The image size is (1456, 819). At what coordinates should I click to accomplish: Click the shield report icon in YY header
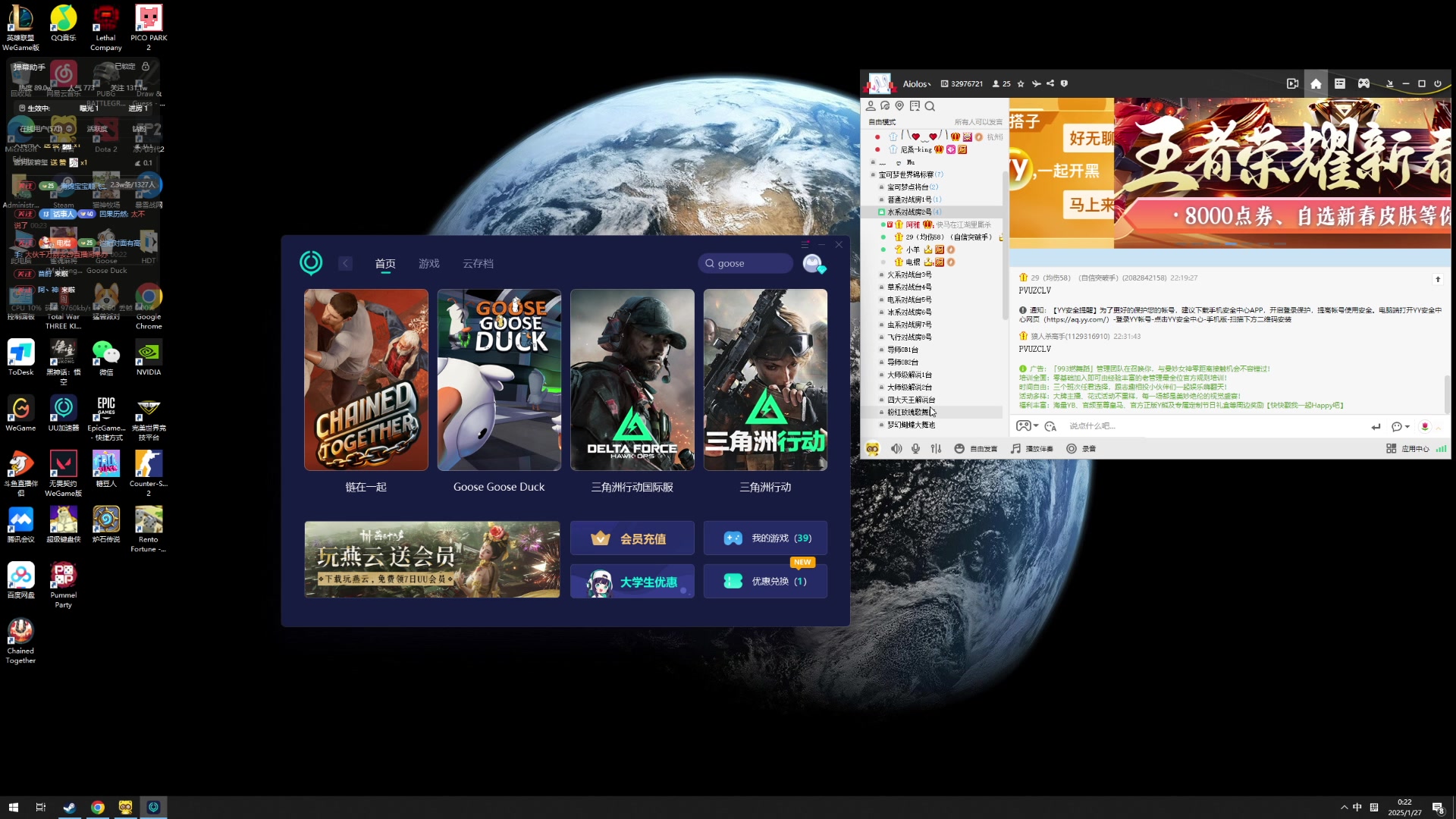click(1064, 83)
